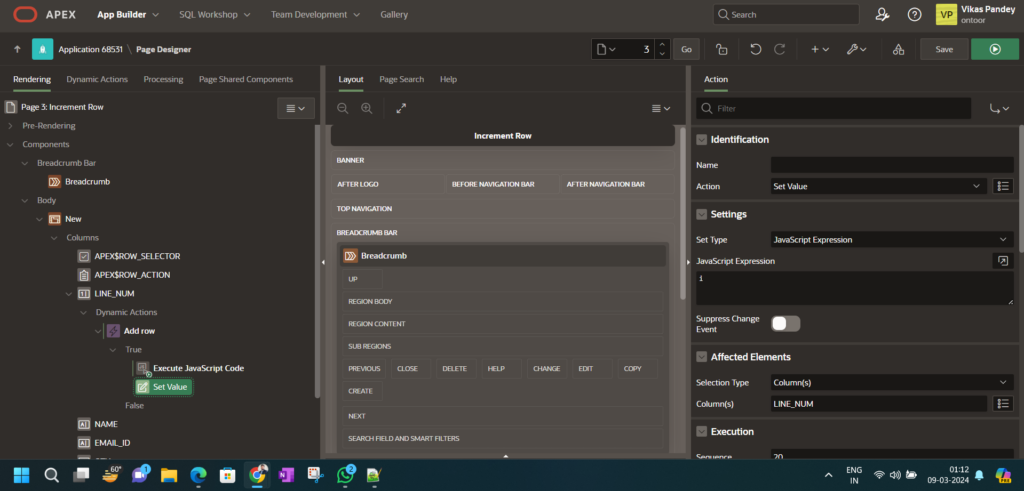The height and width of the screenshot is (491, 1024).
Task: Switch to the Dynamic Actions tab
Action: [x=96, y=79]
